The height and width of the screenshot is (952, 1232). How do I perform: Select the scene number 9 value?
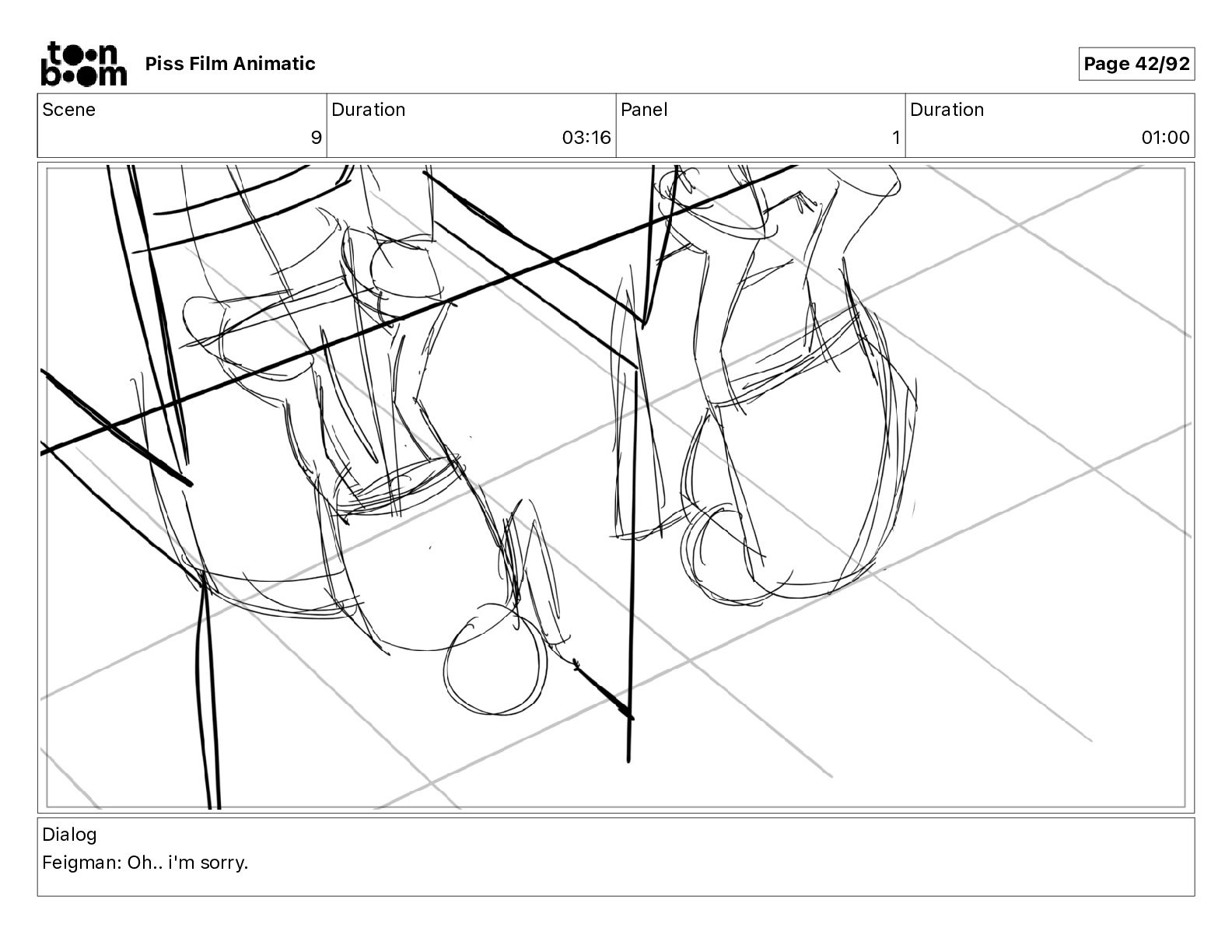316,138
